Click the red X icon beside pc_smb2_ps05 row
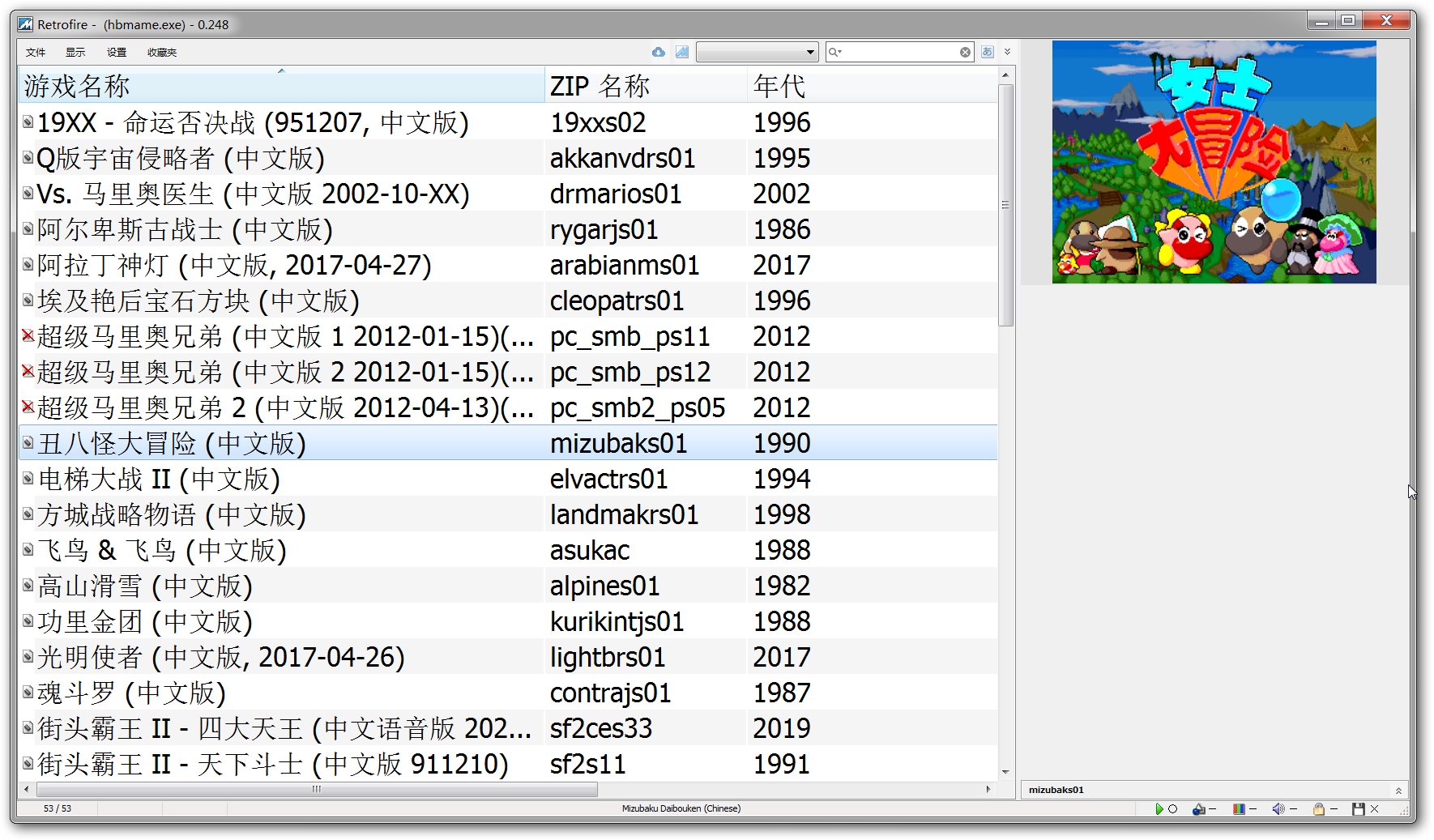This screenshot has height=840, width=1434. pos(28,407)
